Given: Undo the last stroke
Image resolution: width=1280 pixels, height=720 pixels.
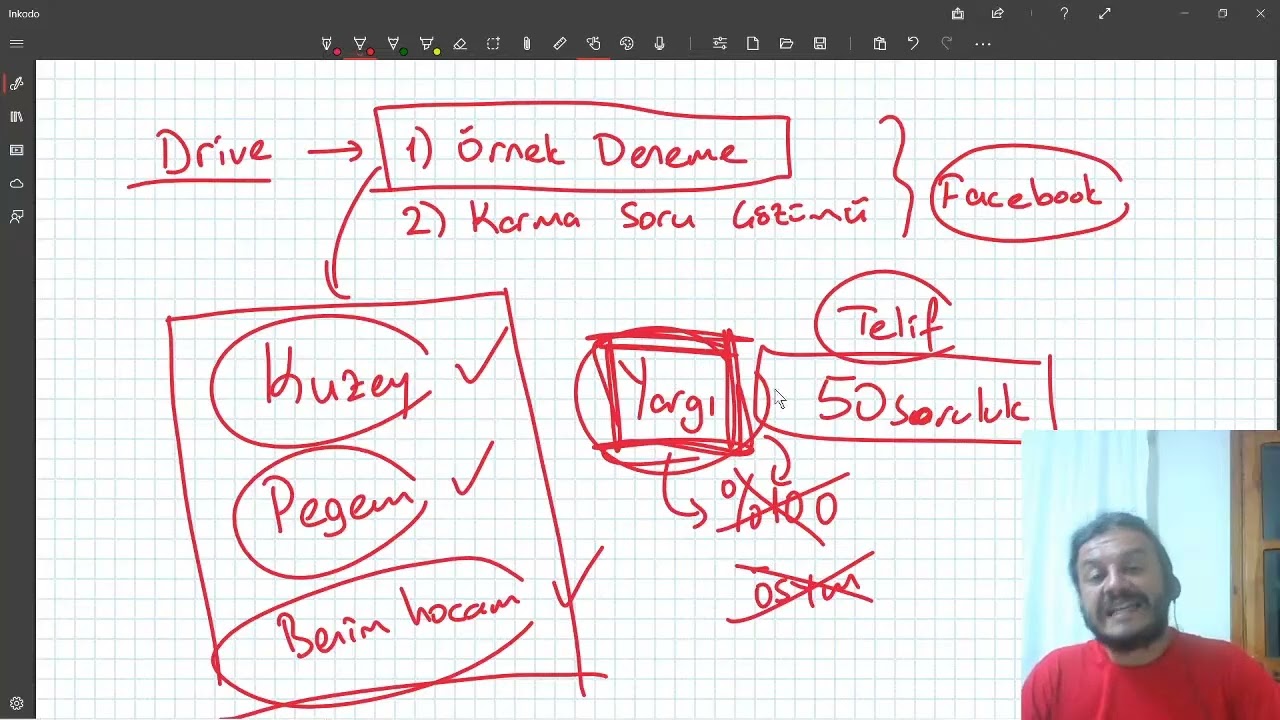Looking at the screenshot, I should click(913, 44).
